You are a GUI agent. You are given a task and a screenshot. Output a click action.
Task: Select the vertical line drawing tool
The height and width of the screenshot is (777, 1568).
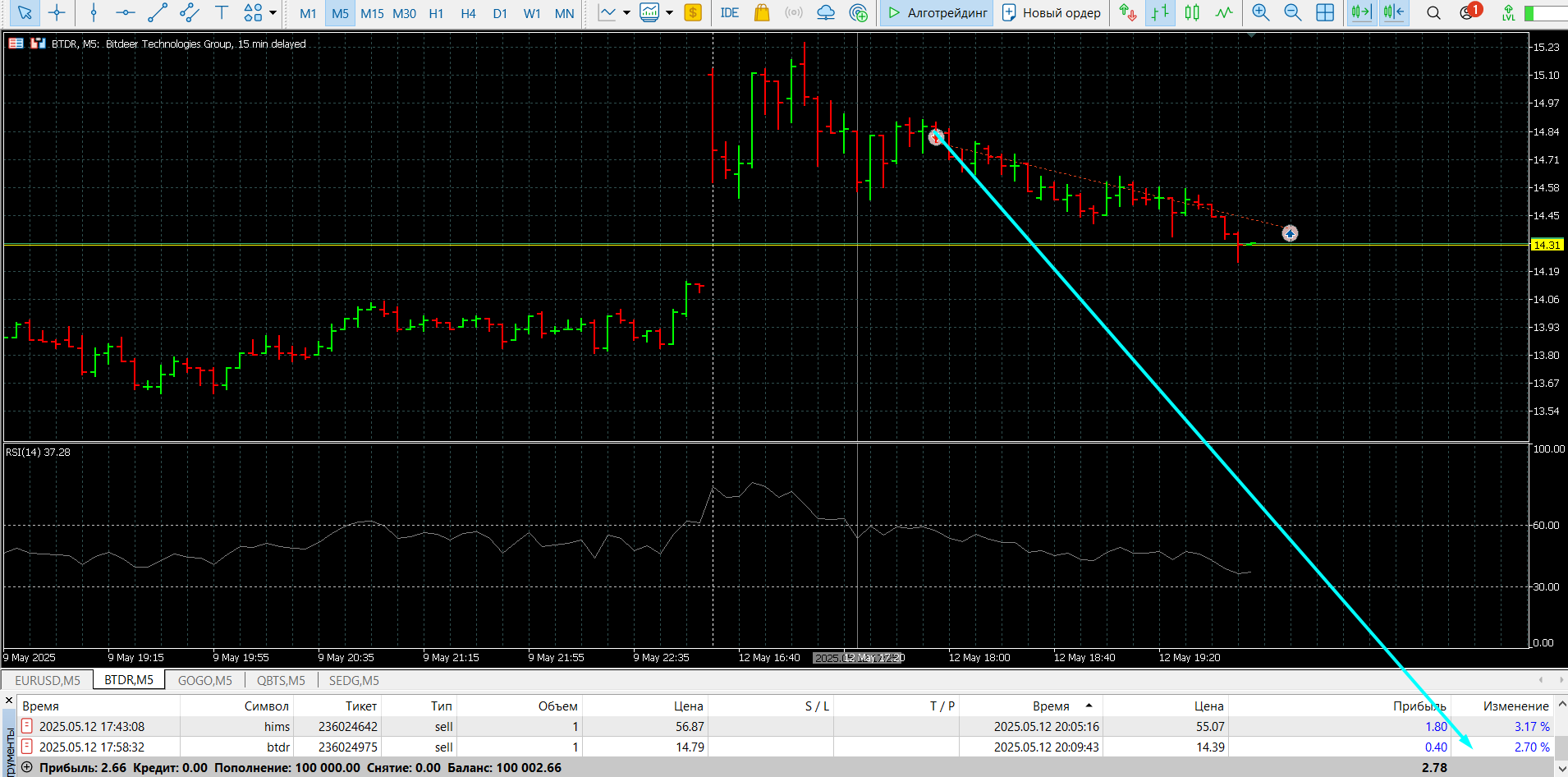point(93,12)
